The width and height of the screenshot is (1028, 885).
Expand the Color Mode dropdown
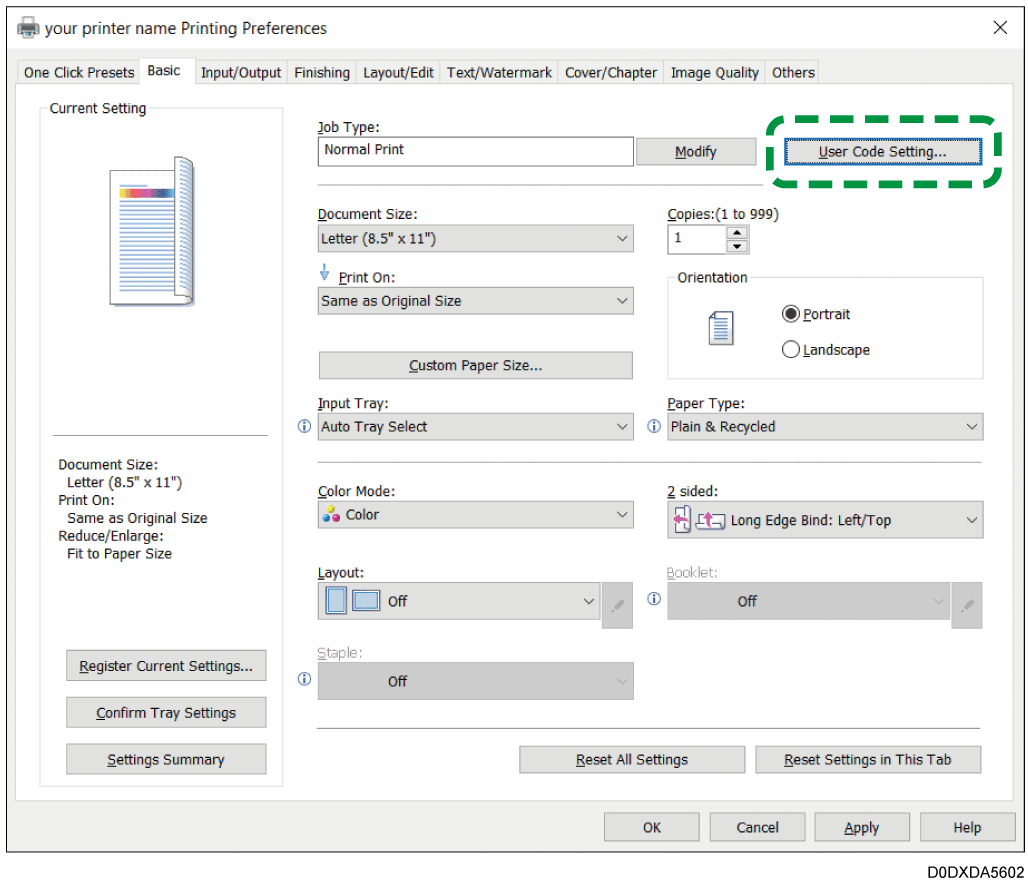(x=475, y=515)
